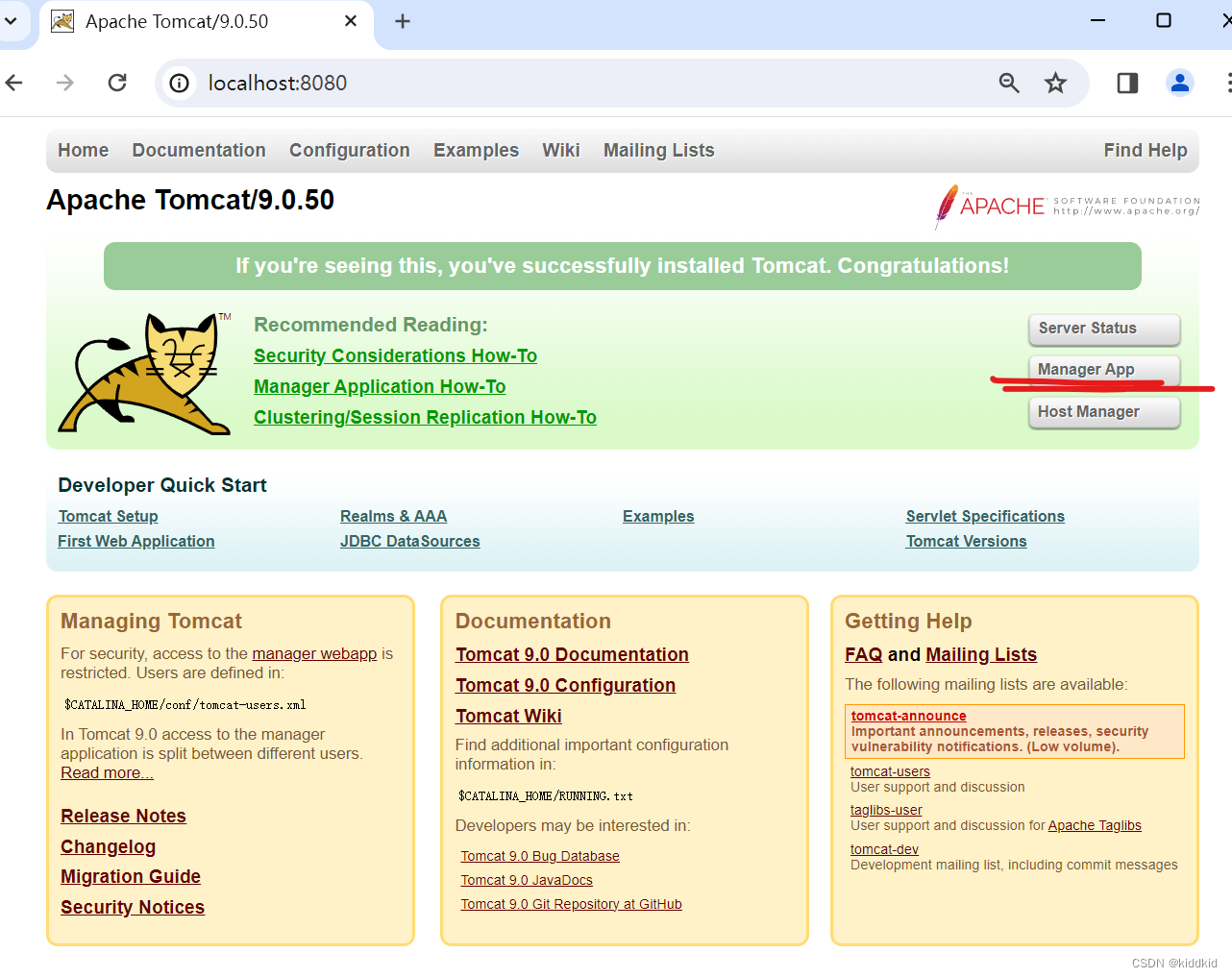Viewport: 1232px width, 977px height.
Task: Open tab search chevron at top left
Action: tap(11, 21)
